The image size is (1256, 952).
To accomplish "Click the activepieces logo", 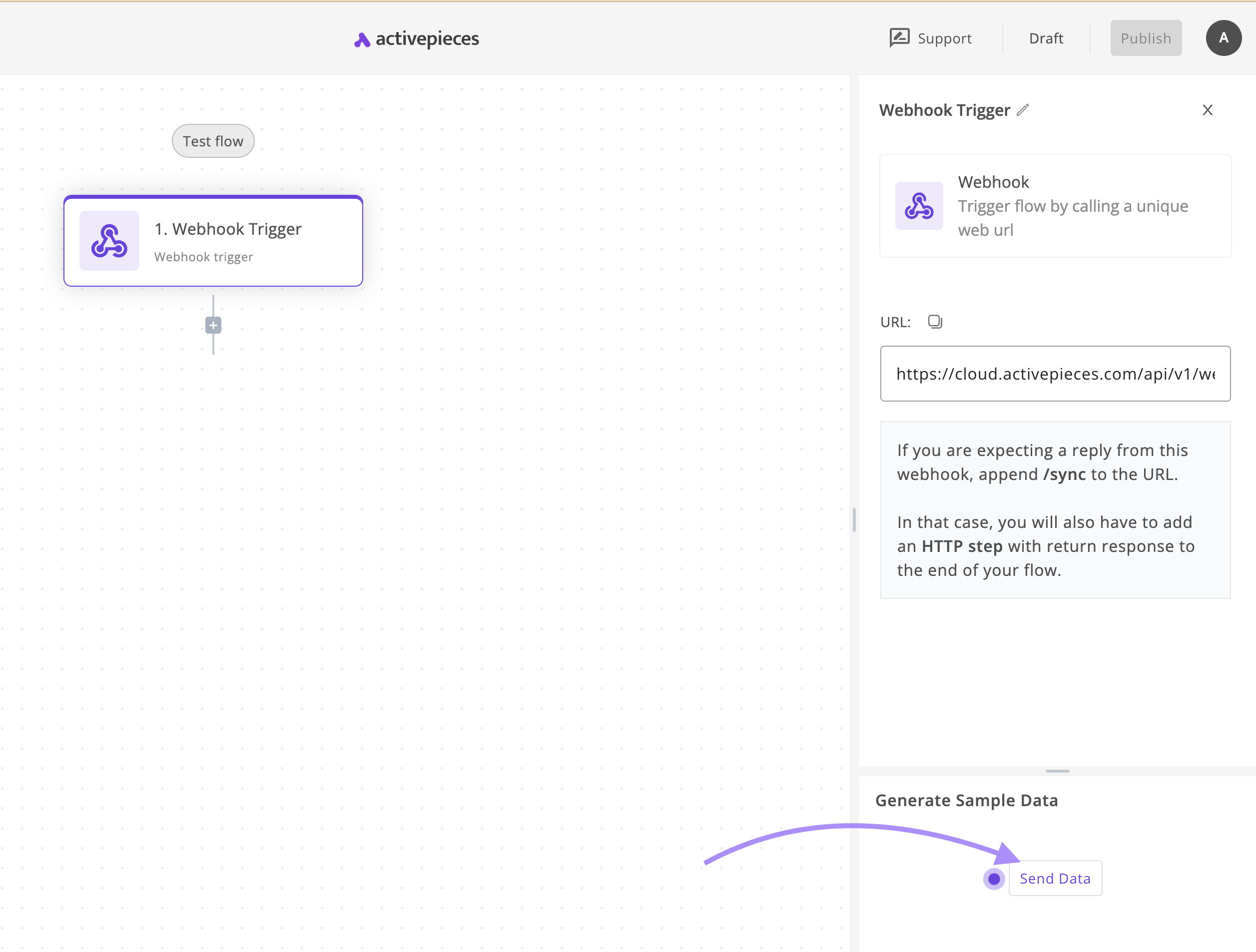I will coord(416,38).
